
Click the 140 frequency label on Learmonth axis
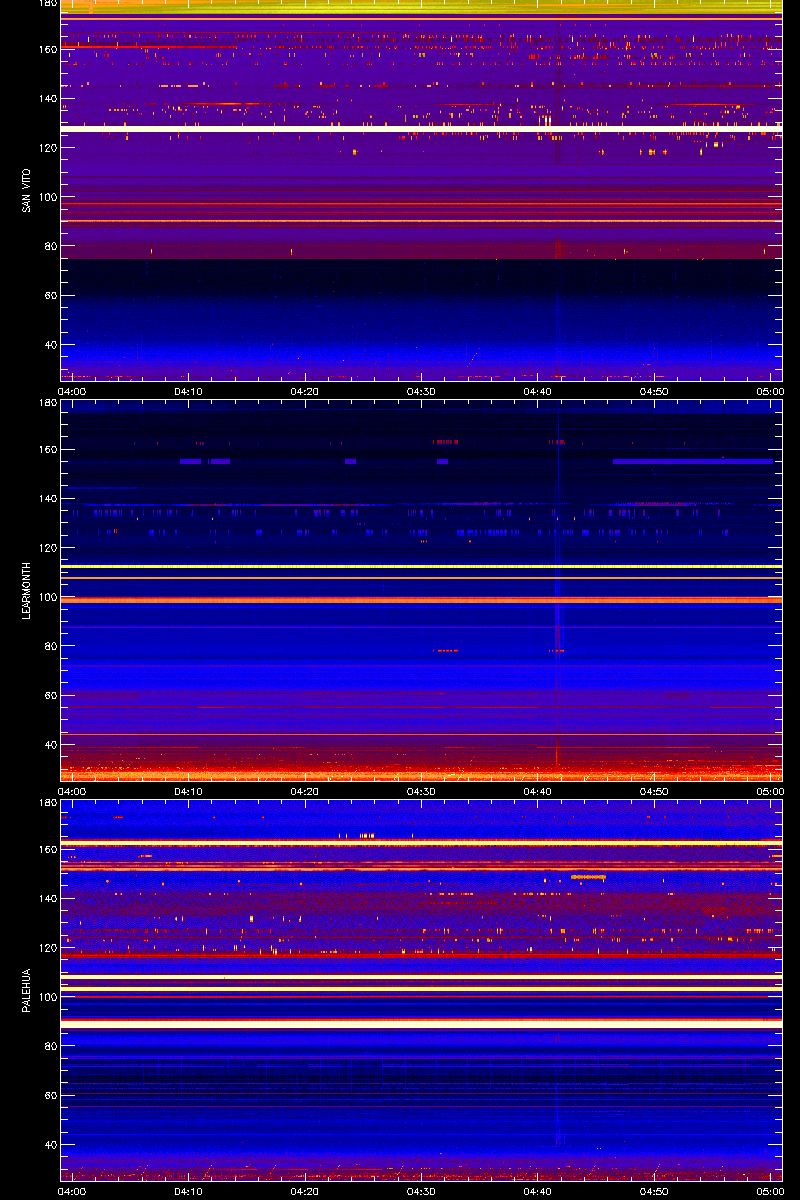[46, 498]
